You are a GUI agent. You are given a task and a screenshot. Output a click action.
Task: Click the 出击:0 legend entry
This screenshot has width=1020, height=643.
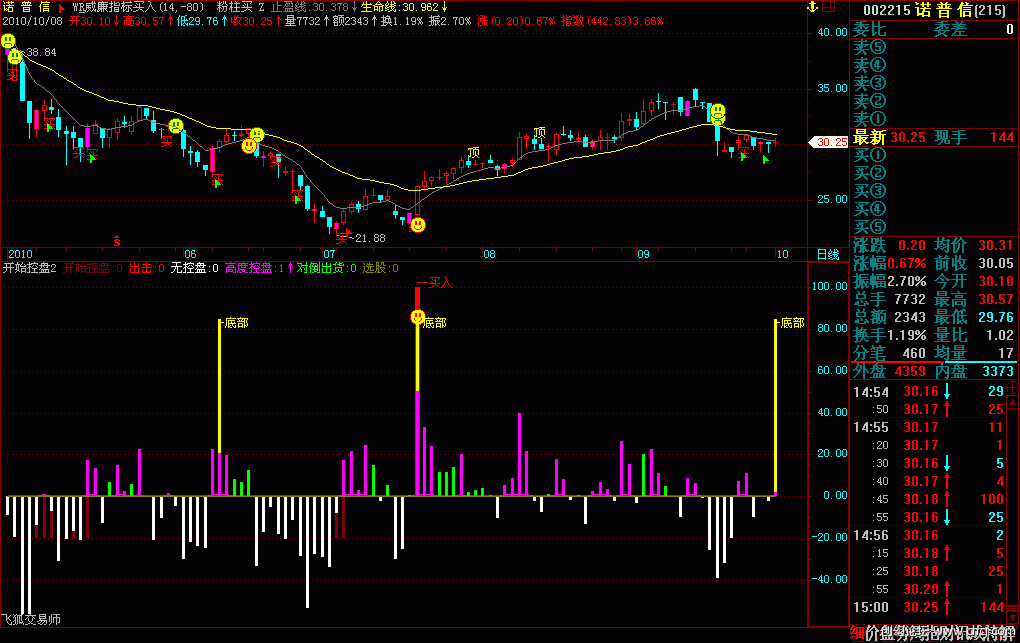[146, 268]
